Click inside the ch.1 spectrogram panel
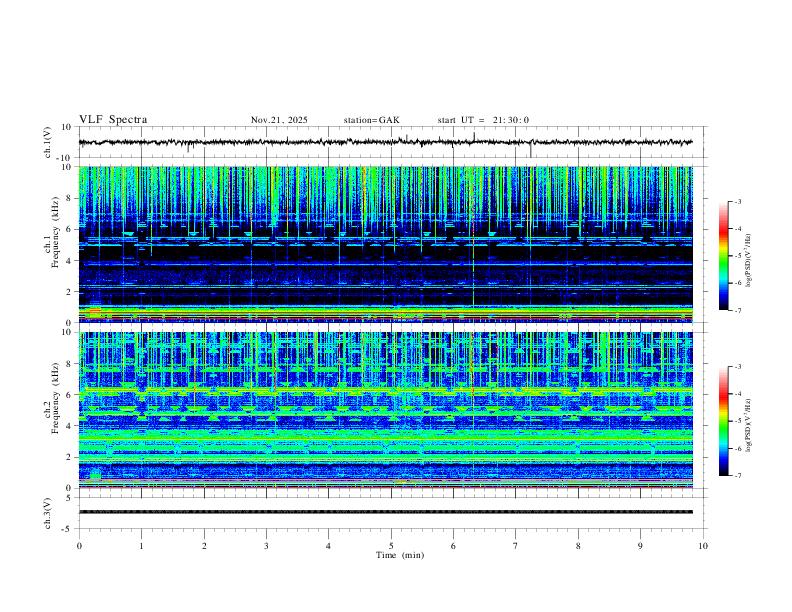792x612 pixels. [385, 244]
